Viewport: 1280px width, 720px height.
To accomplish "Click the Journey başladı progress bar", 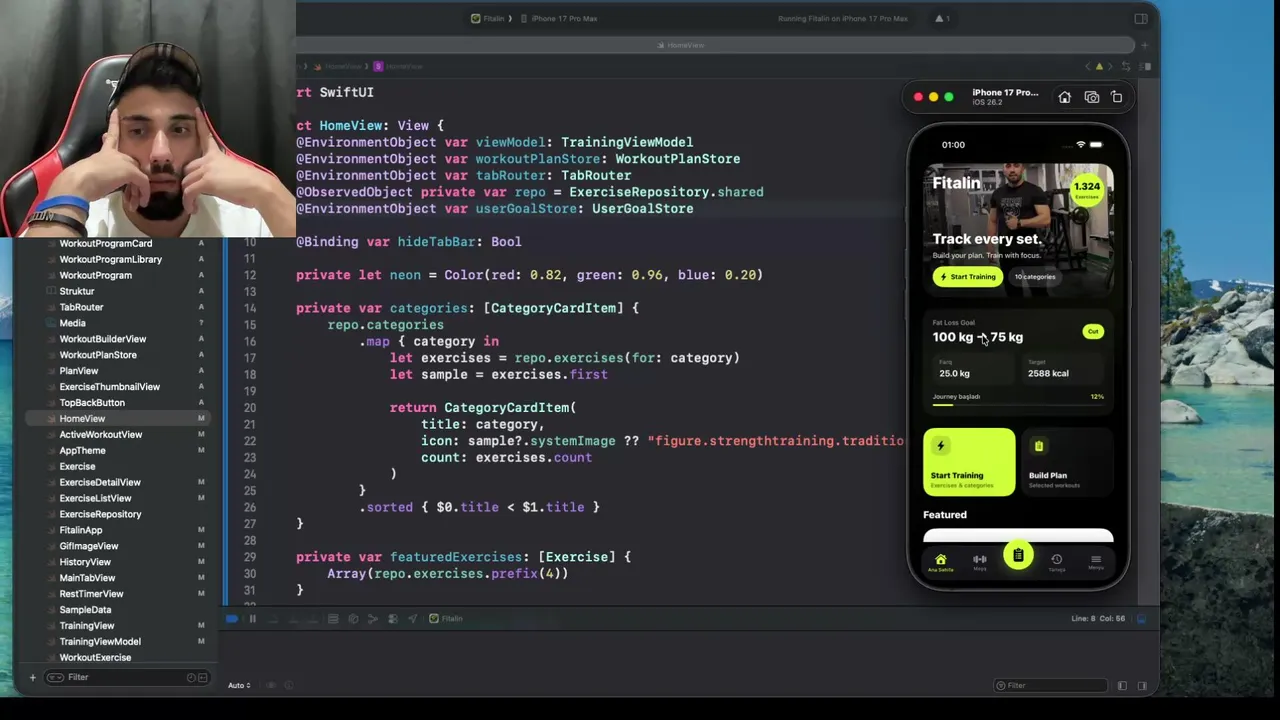I will (1018, 404).
